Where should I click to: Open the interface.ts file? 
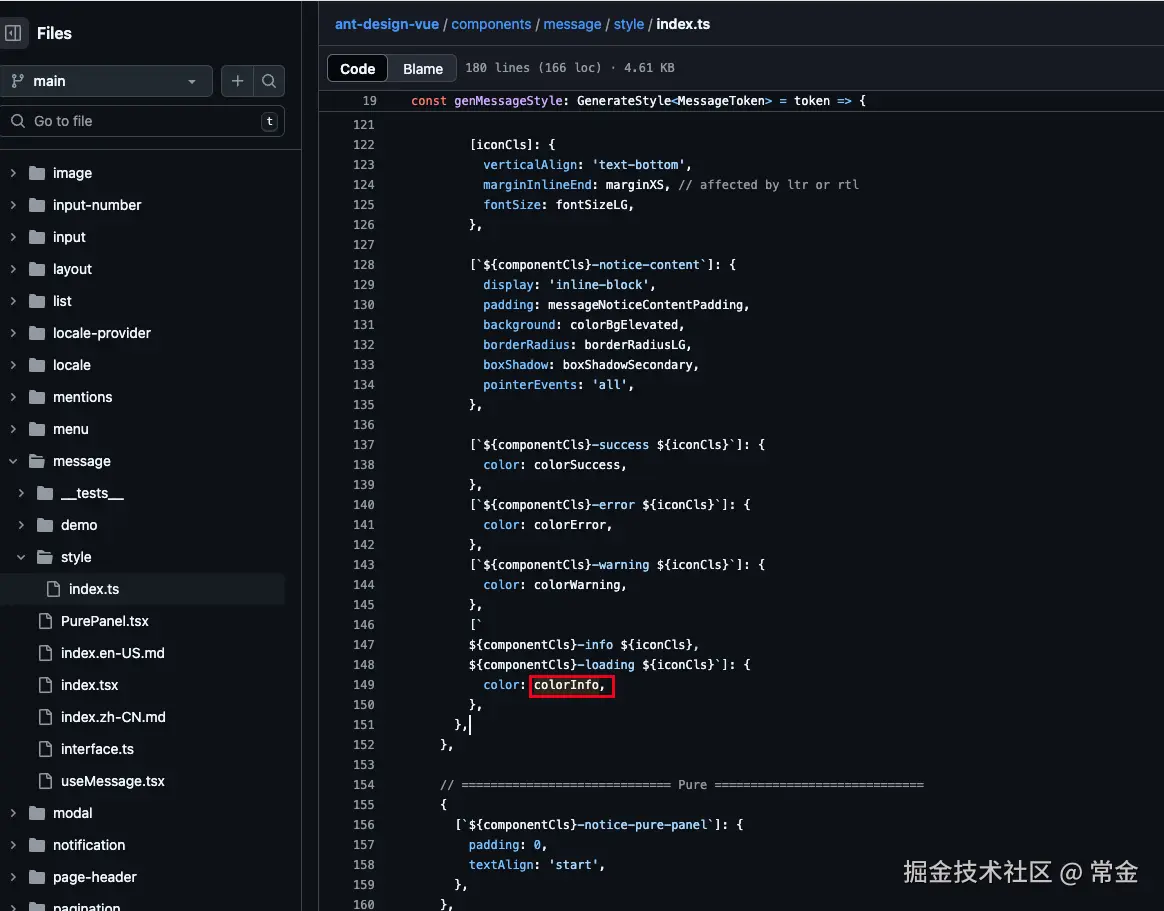coord(97,749)
